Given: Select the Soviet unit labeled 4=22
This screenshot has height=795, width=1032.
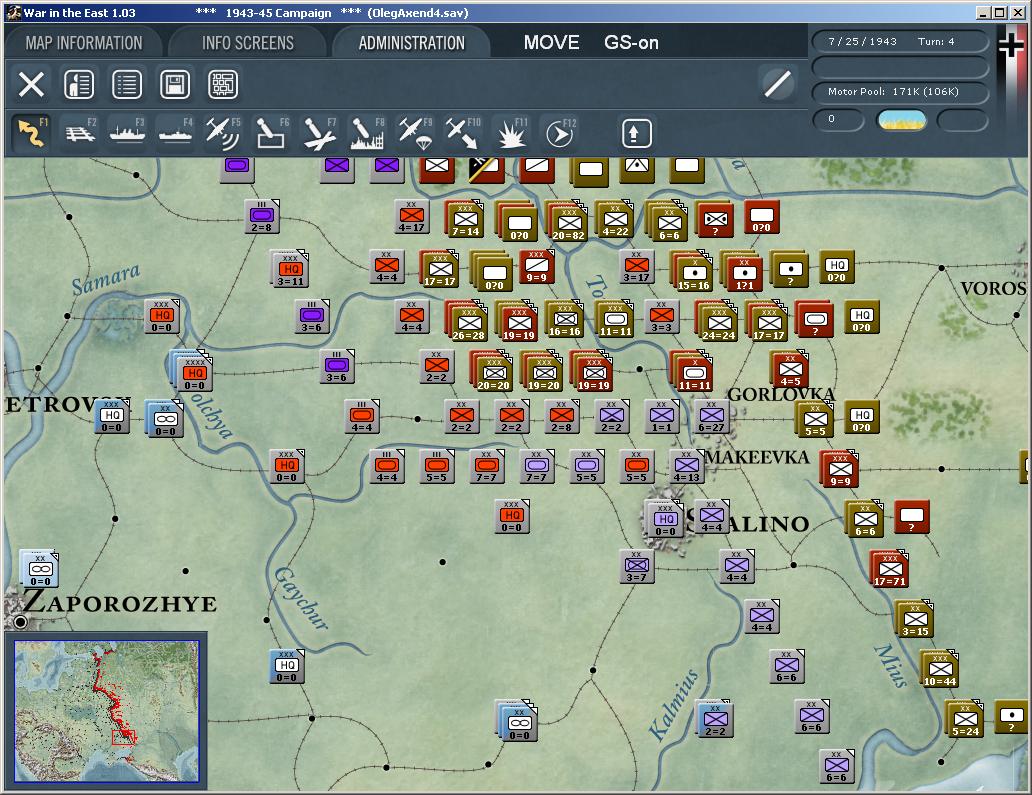Looking at the screenshot, I should 615,218.
